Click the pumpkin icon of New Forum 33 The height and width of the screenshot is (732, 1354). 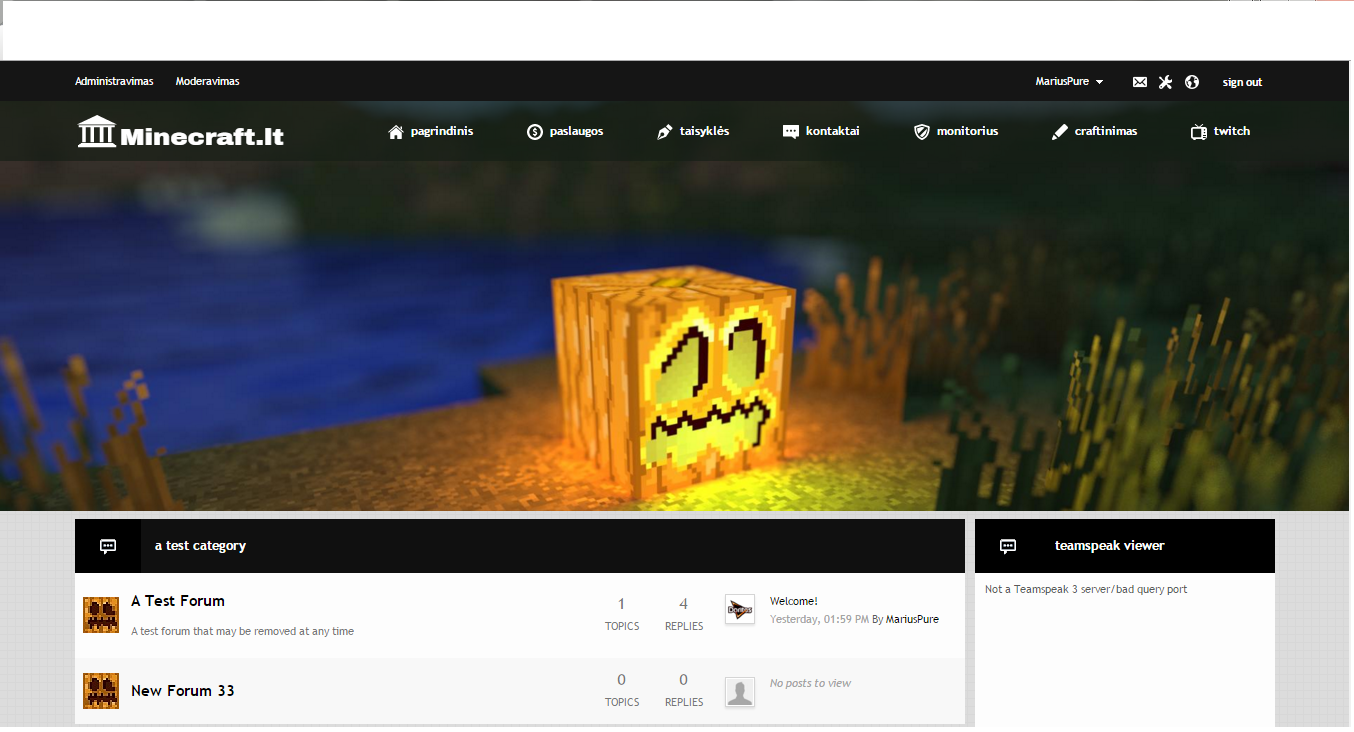(x=101, y=691)
